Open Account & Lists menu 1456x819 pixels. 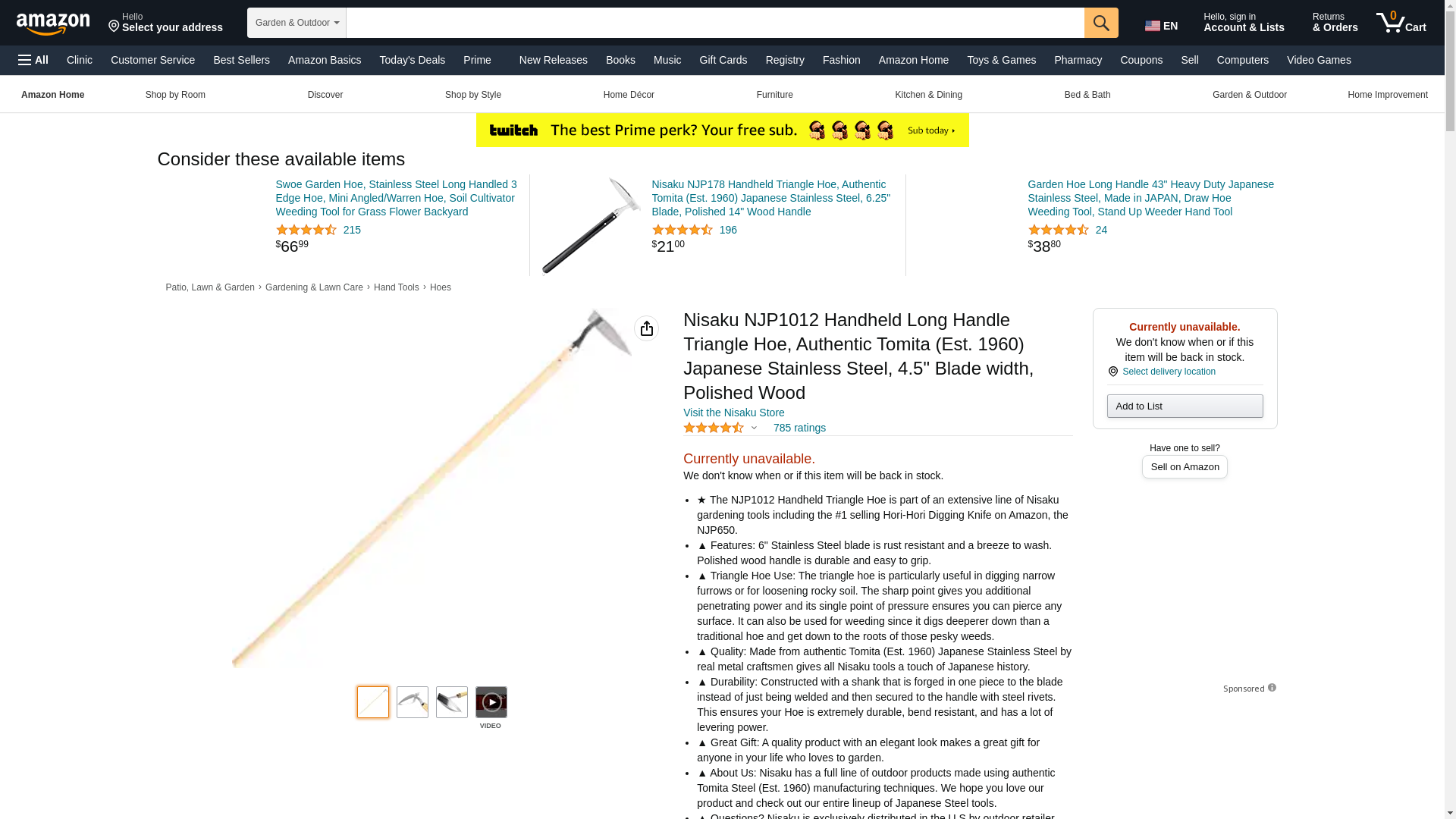pyautogui.click(x=1244, y=23)
